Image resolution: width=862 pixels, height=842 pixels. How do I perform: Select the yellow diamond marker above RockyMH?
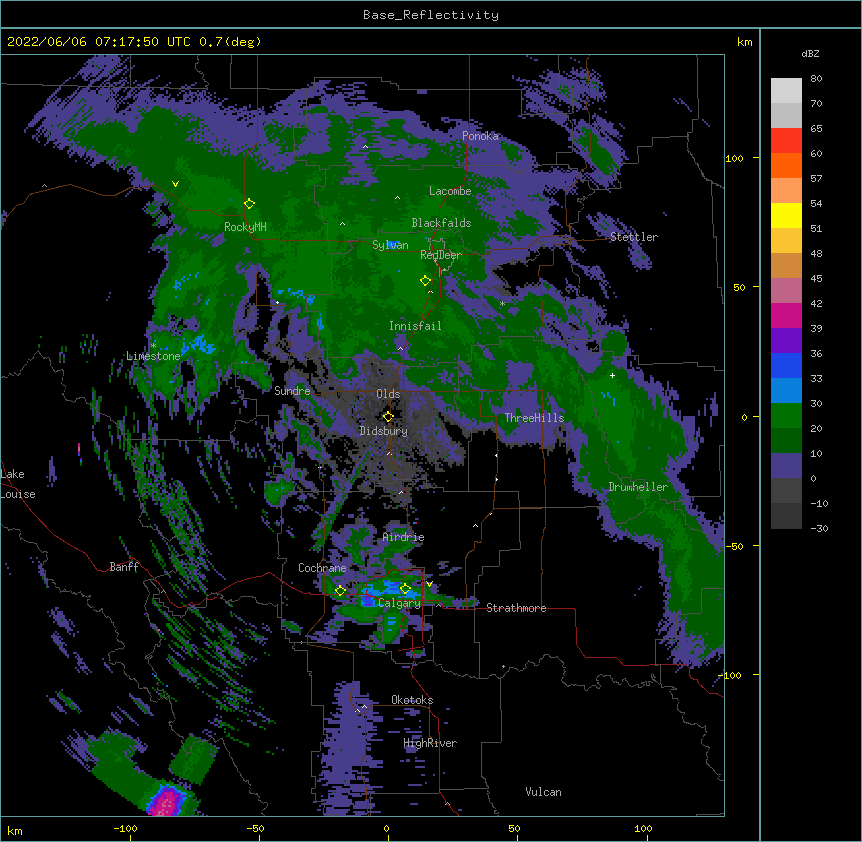[249, 204]
